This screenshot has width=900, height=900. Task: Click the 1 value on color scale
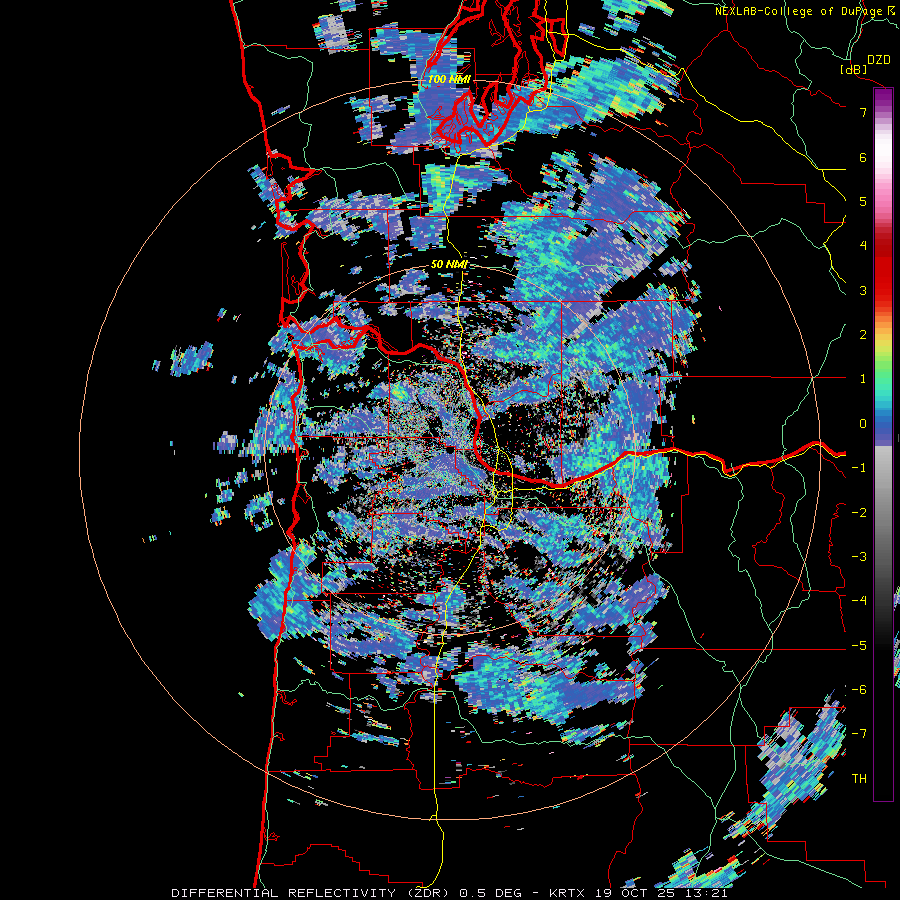click(863, 379)
